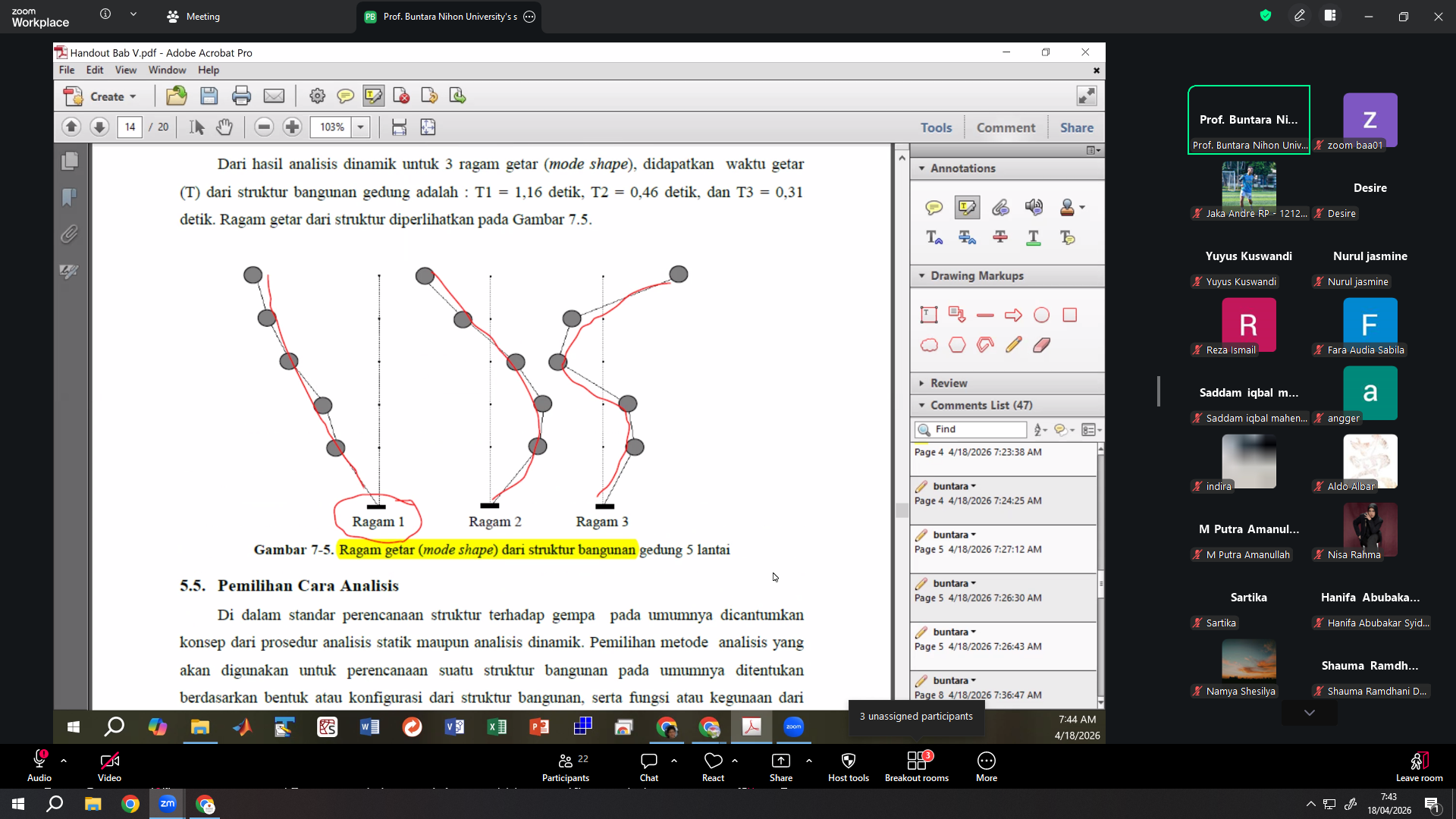This screenshot has width=1456, height=819.
Task: Click the Save file icon in Acrobat
Action: (x=209, y=96)
